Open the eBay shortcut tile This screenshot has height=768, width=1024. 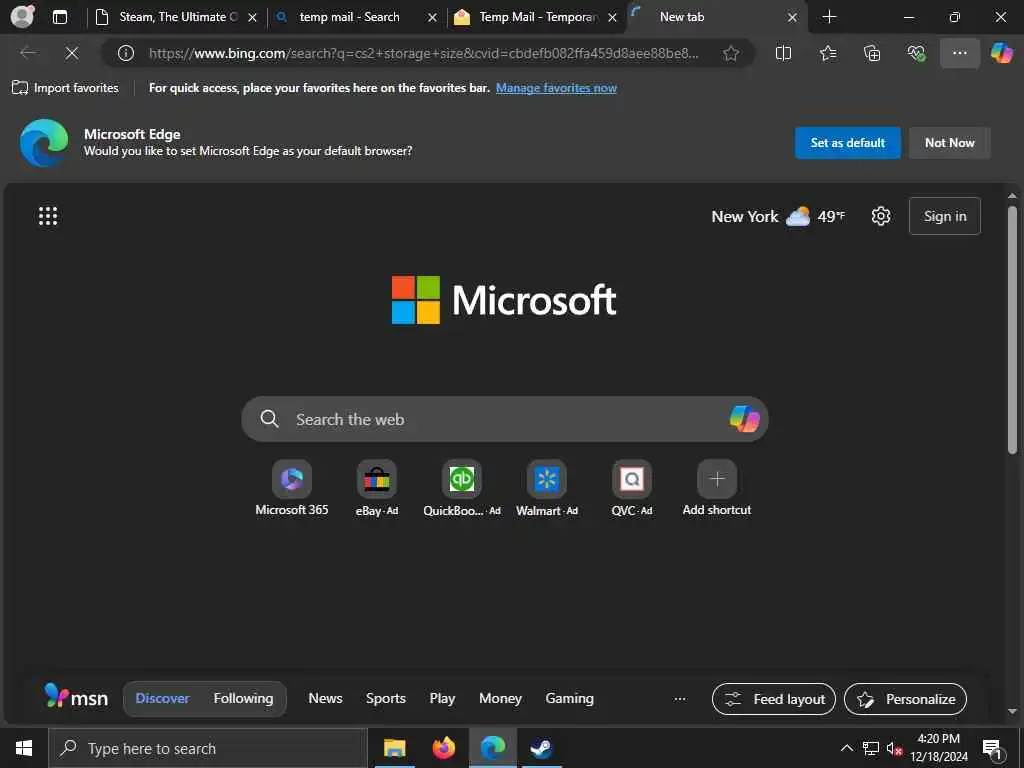click(376, 488)
